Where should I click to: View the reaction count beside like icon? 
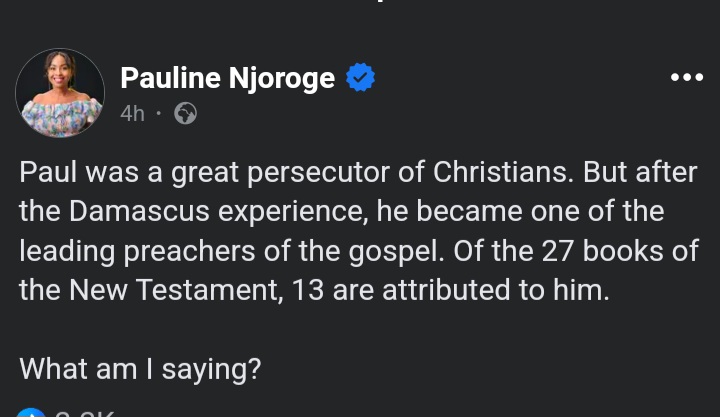[x=85, y=414]
